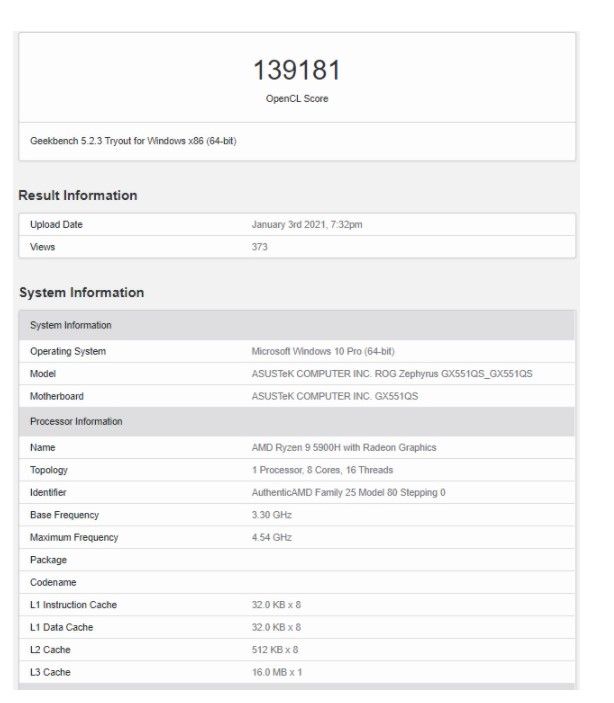
Task: Click the 'Motherboard' label
Action: [x=57, y=396]
